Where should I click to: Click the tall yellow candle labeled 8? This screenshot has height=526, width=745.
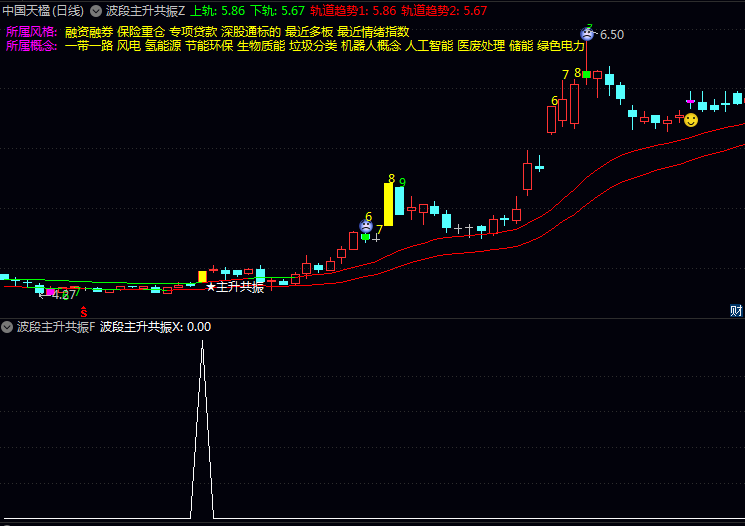(389, 204)
